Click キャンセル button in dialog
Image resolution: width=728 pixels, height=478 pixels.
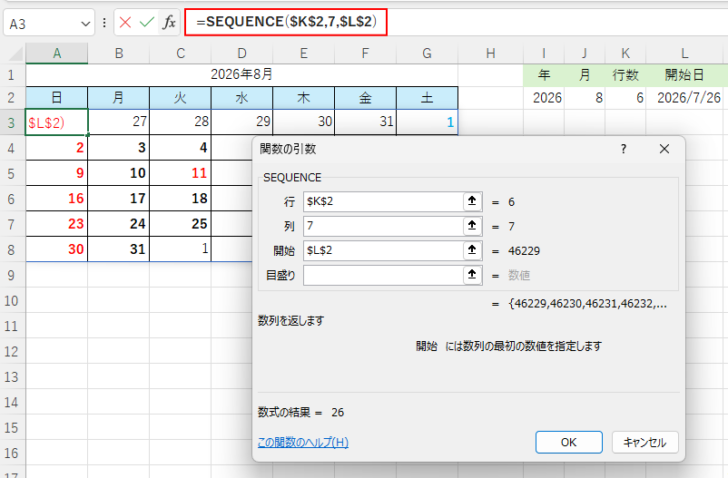(x=645, y=442)
